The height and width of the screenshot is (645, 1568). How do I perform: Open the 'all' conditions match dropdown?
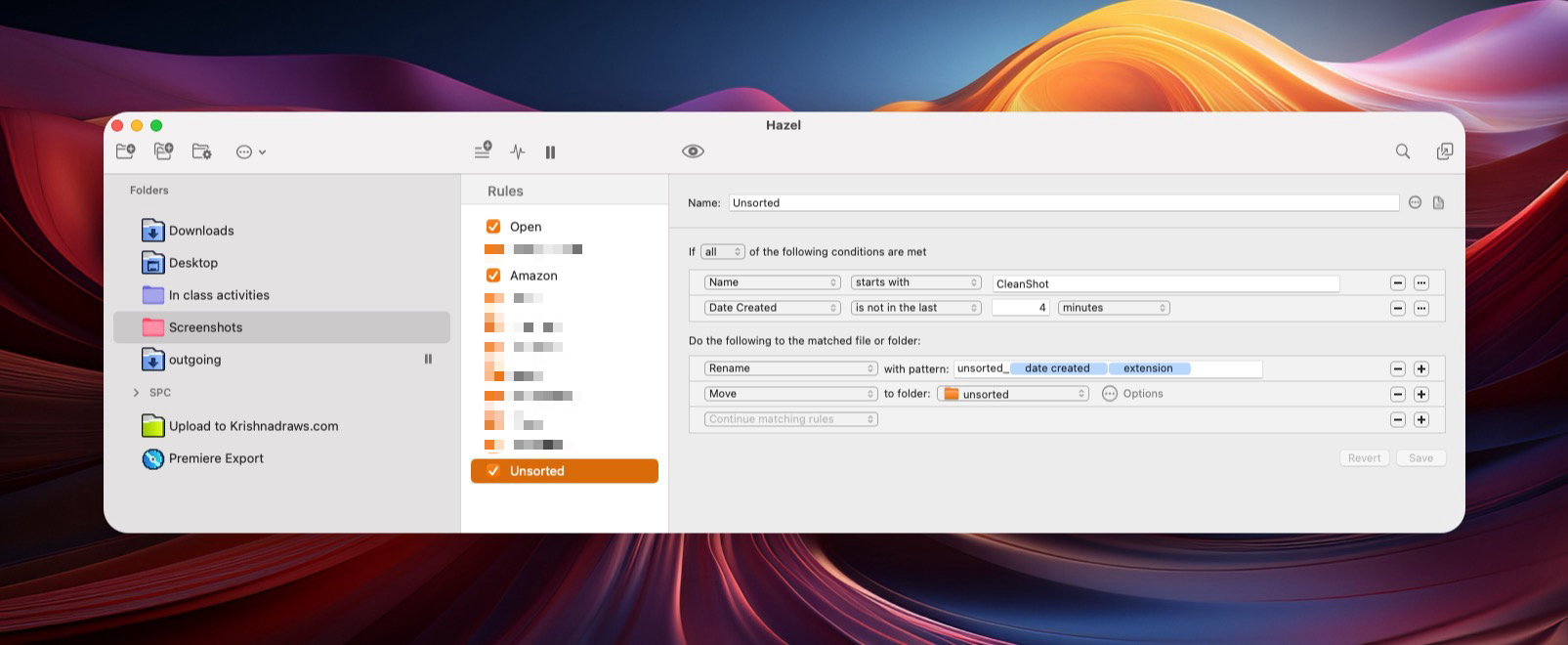click(722, 252)
